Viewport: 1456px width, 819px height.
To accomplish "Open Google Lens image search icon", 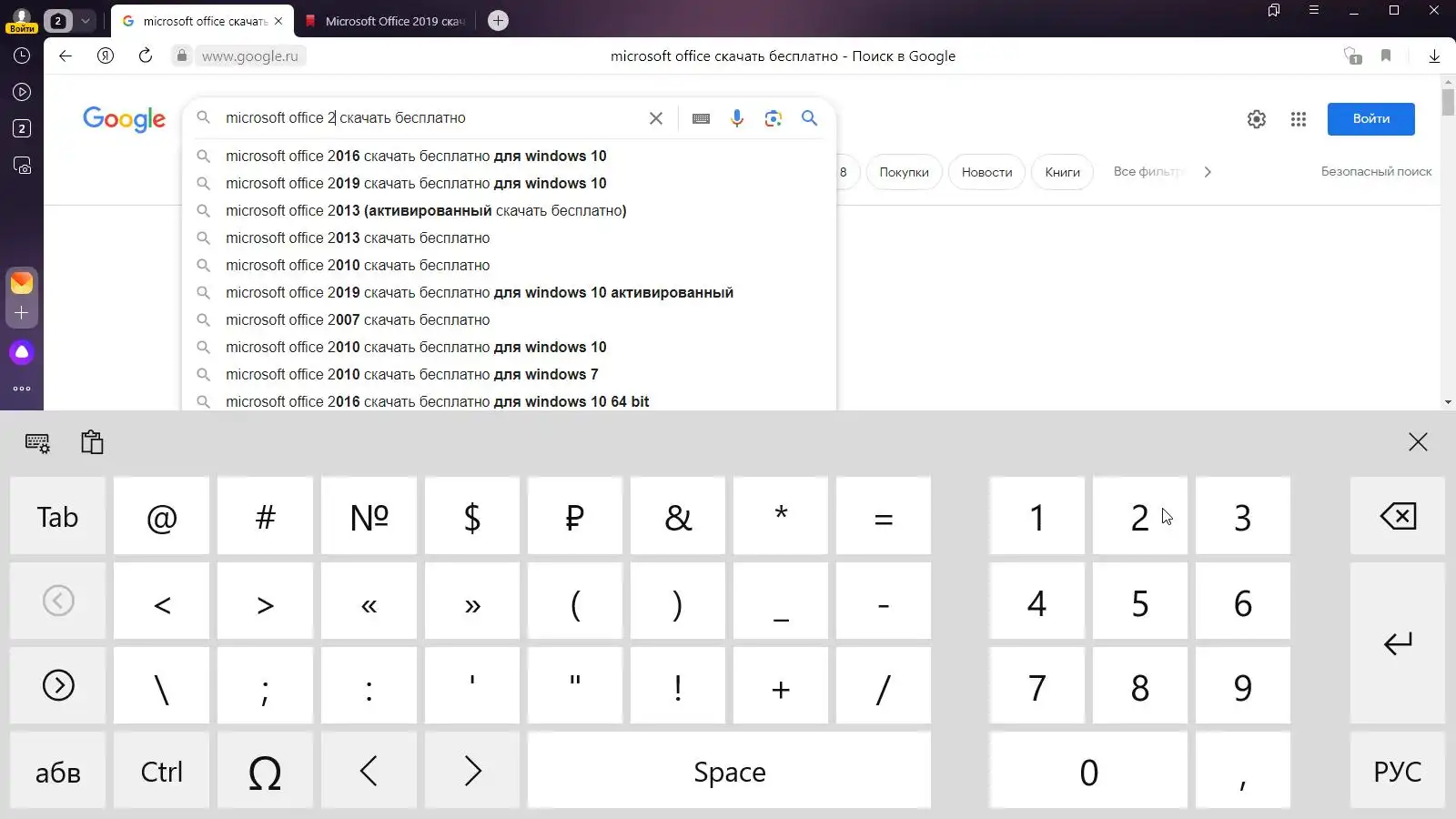I will [x=773, y=118].
